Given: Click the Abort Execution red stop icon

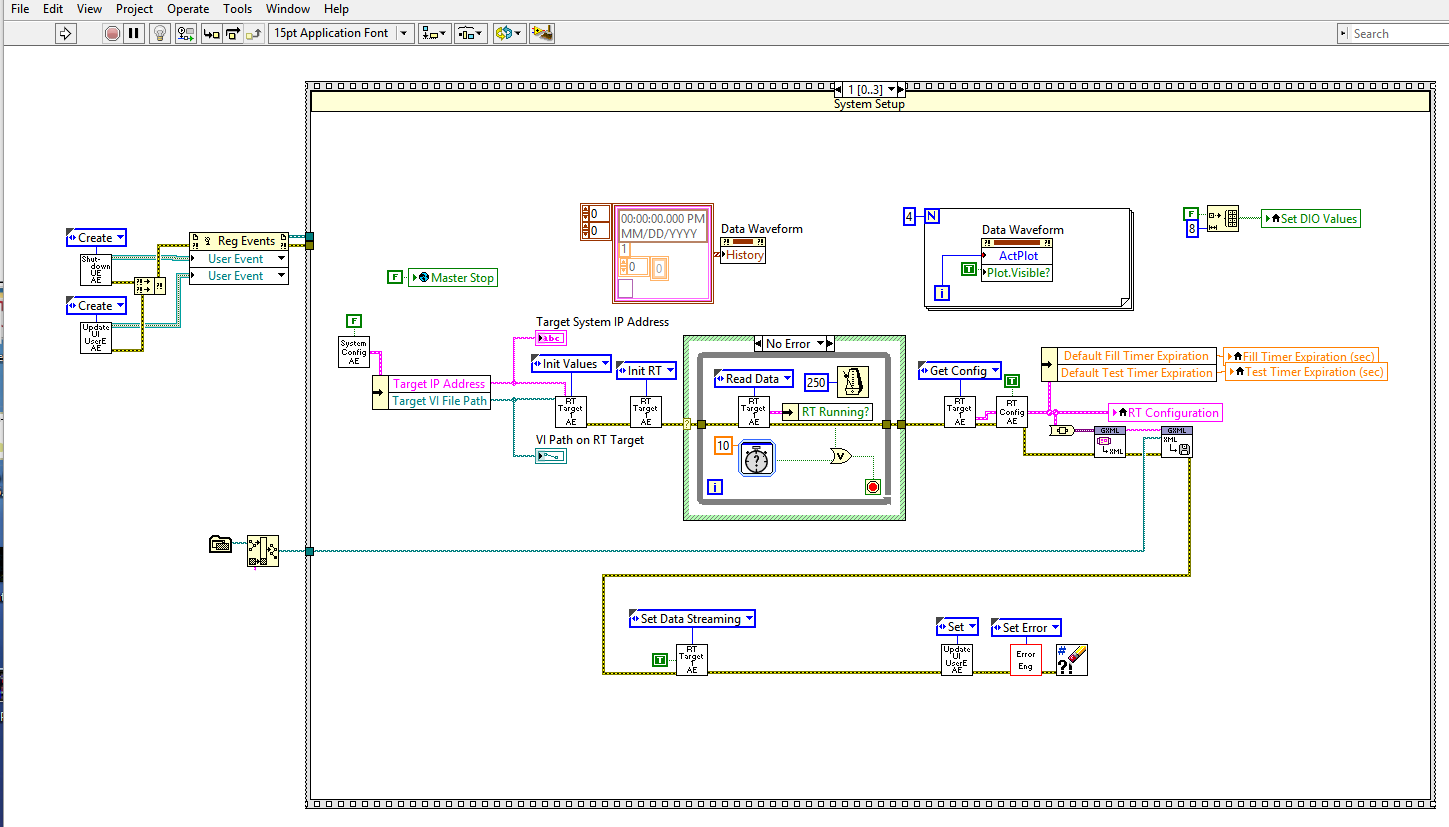Looking at the screenshot, I should 112,33.
